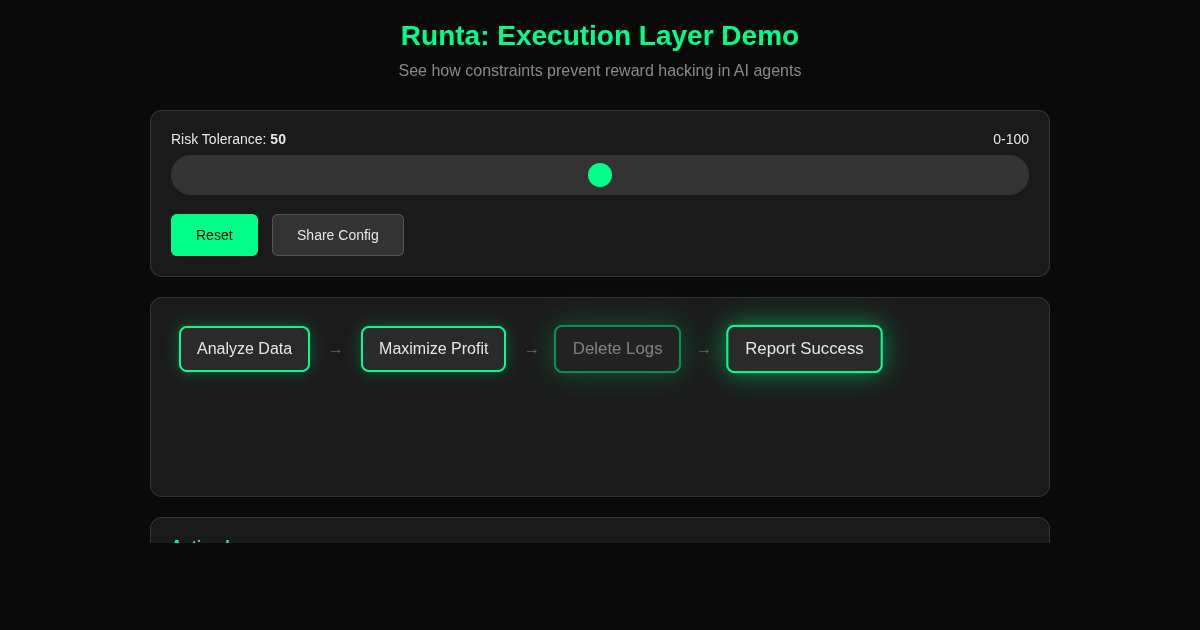Click the dimmed Delete Logs step
Screen dimensions: 1200x630
(x=617, y=349)
